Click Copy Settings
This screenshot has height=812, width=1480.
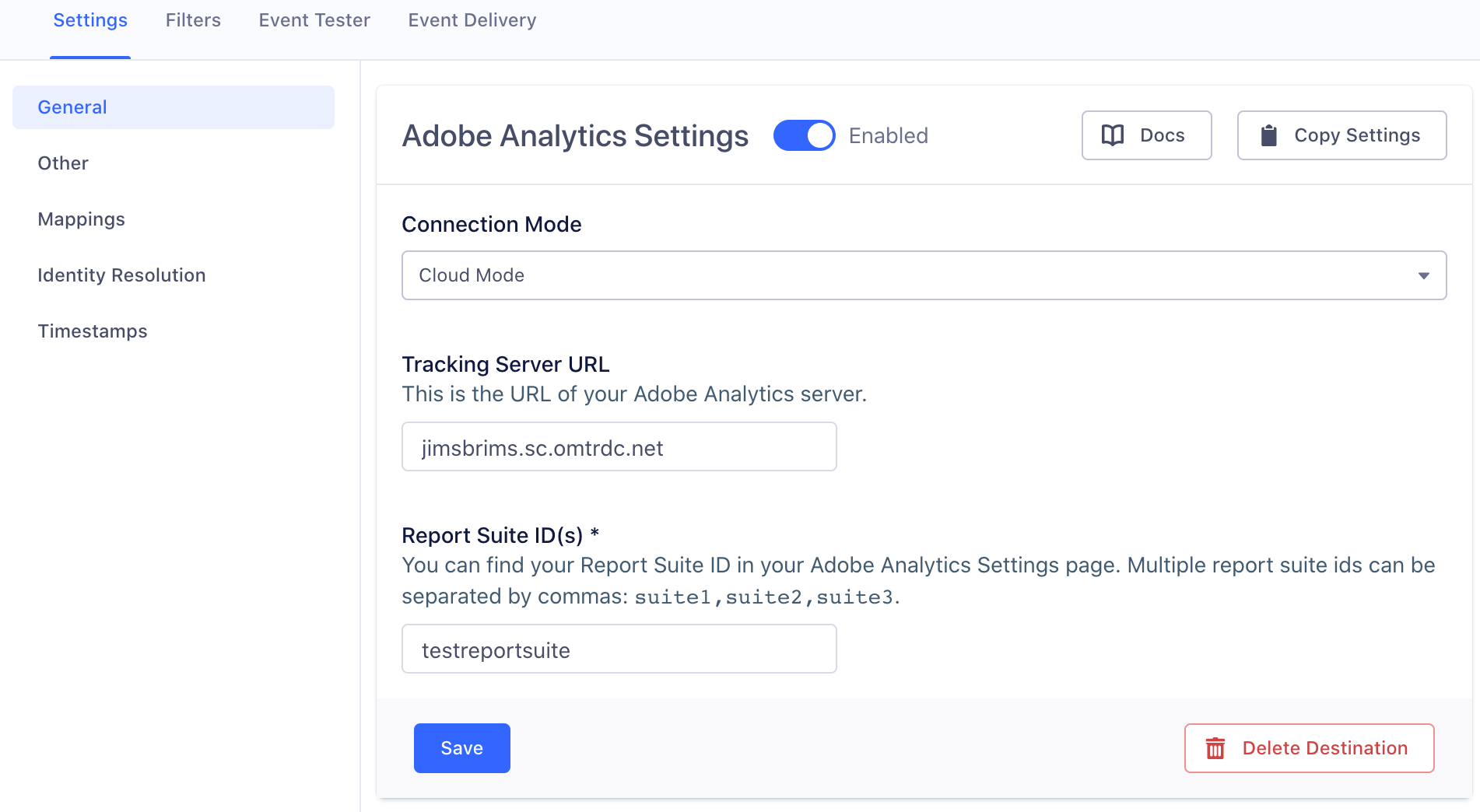pyautogui.click(x=1341, y=135)
